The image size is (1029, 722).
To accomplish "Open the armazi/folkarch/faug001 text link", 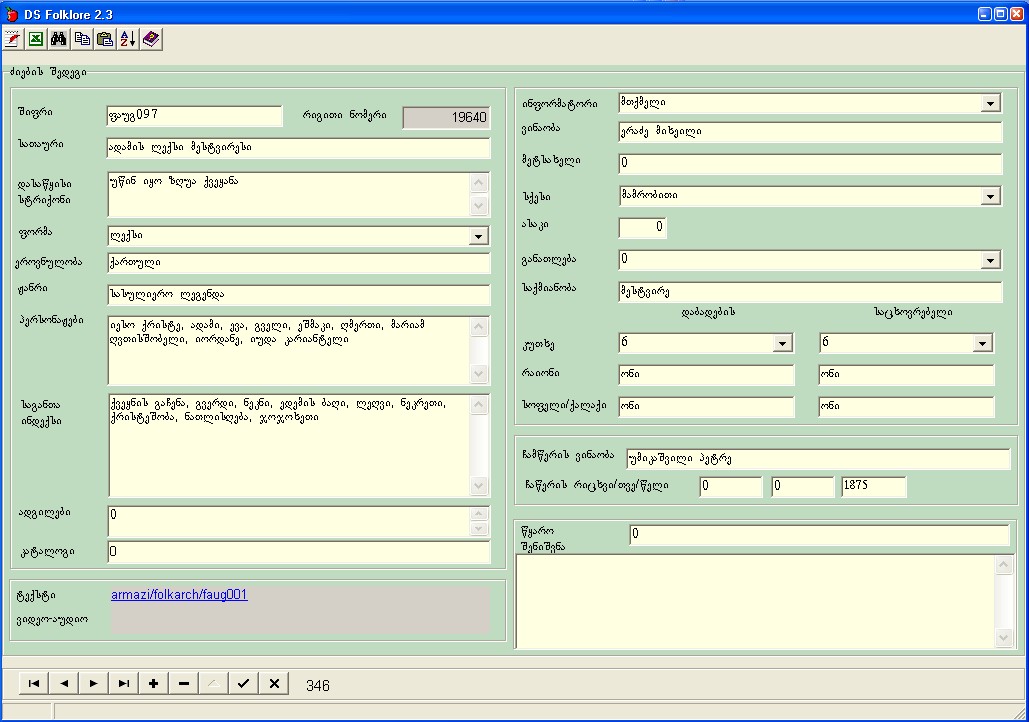I will point(179,595).
